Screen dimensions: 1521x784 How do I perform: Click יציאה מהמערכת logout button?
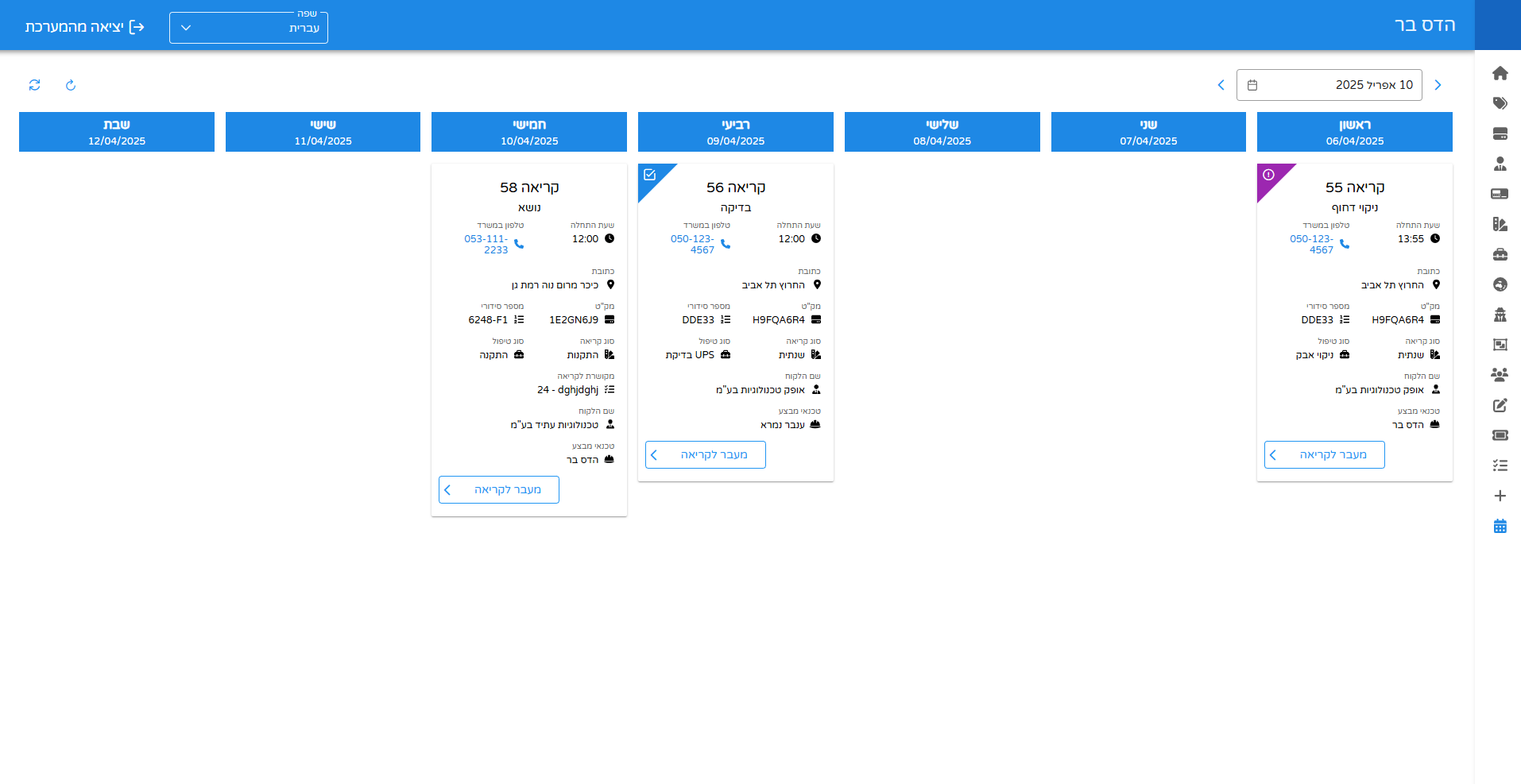point(84,27)
